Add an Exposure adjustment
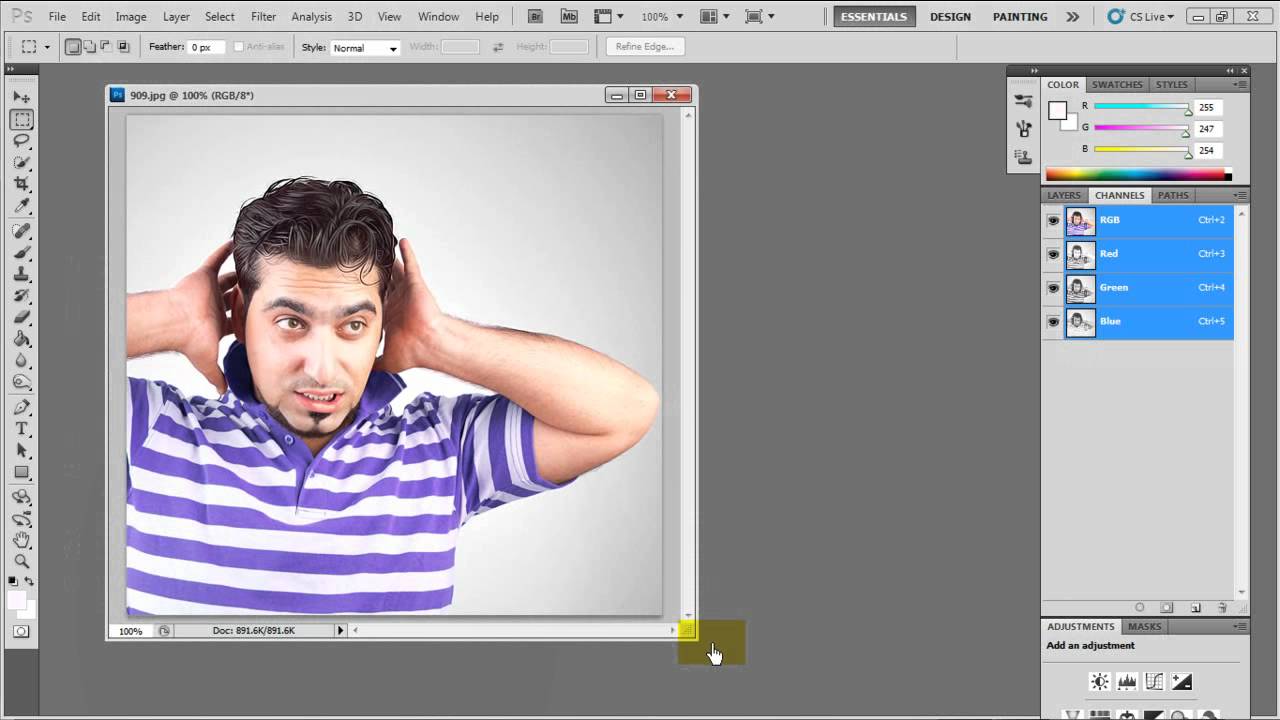Image resolution: width=1280 pixels, height=720 pixels. click(x=1181, y=682)
